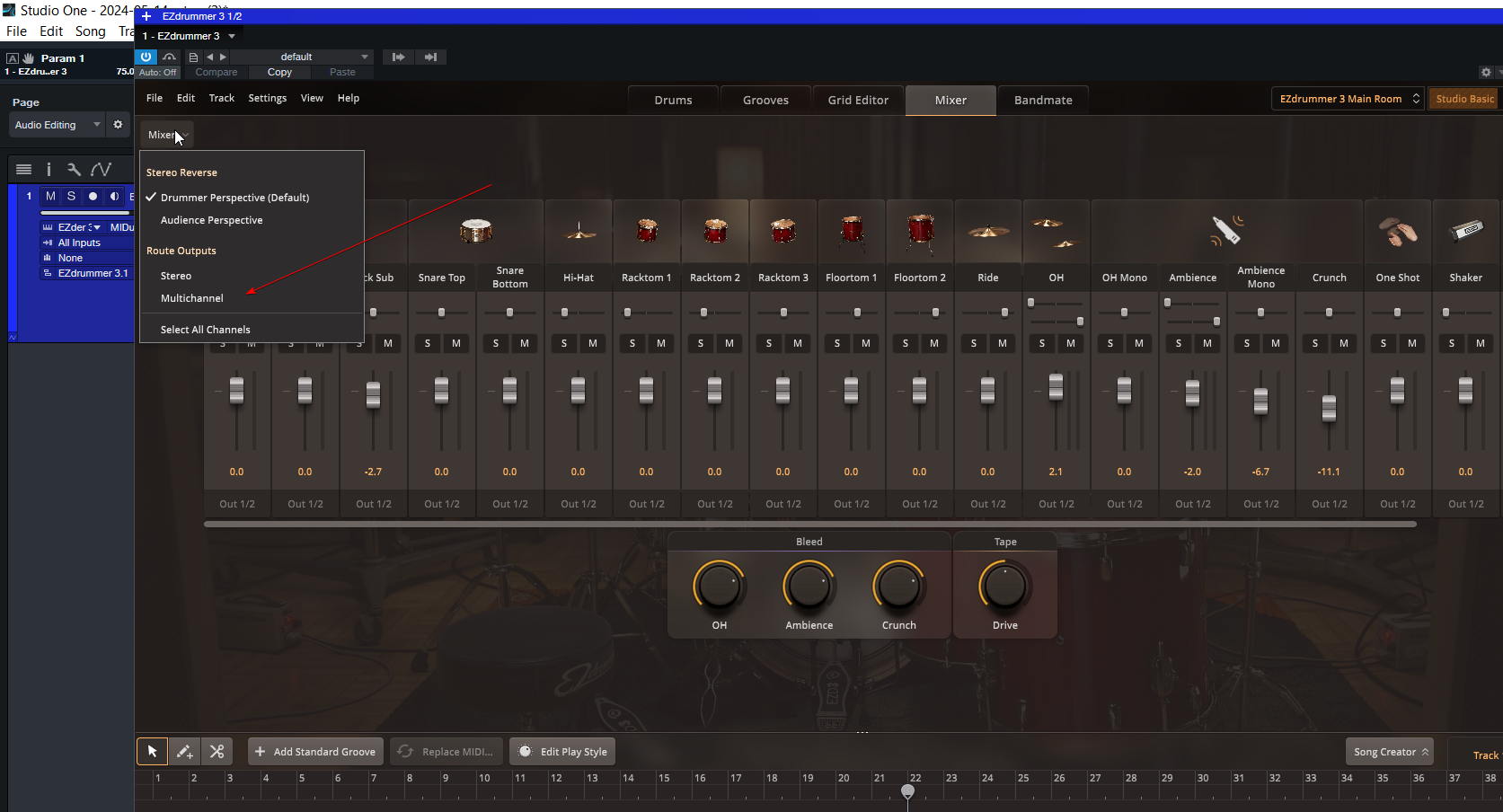Viewport: 1503px width, 812px height.
Task: Select the pencil draw tool
Action: pos(184,752)
